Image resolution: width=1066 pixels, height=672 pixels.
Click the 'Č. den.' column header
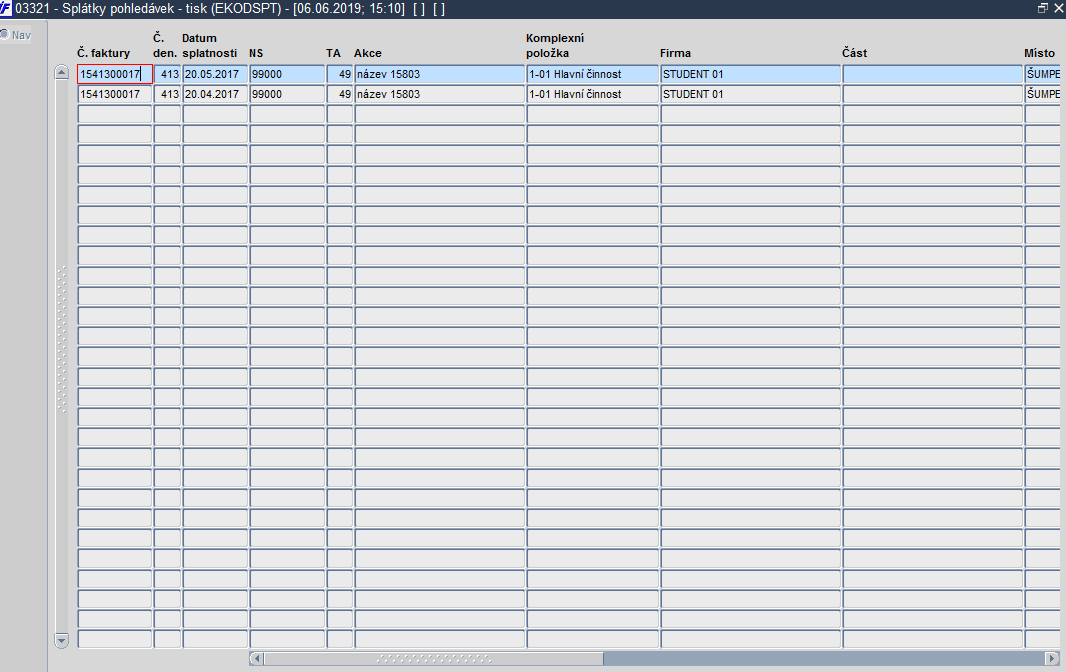(165, 46)
